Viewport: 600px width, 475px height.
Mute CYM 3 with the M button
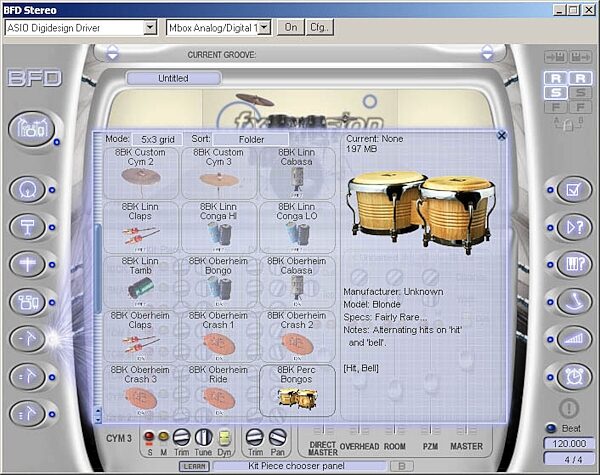(x=163, y=436)
